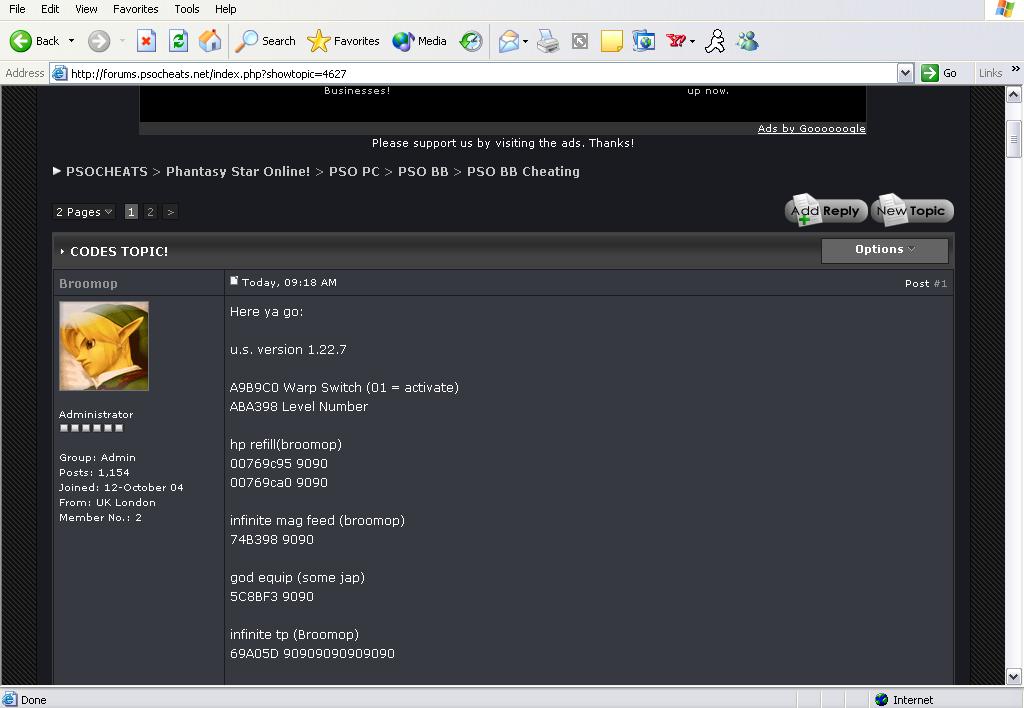Click the next page > arrow
Image resolution: width=1024 pixels, height=708 pixels.
coord(170,212)
